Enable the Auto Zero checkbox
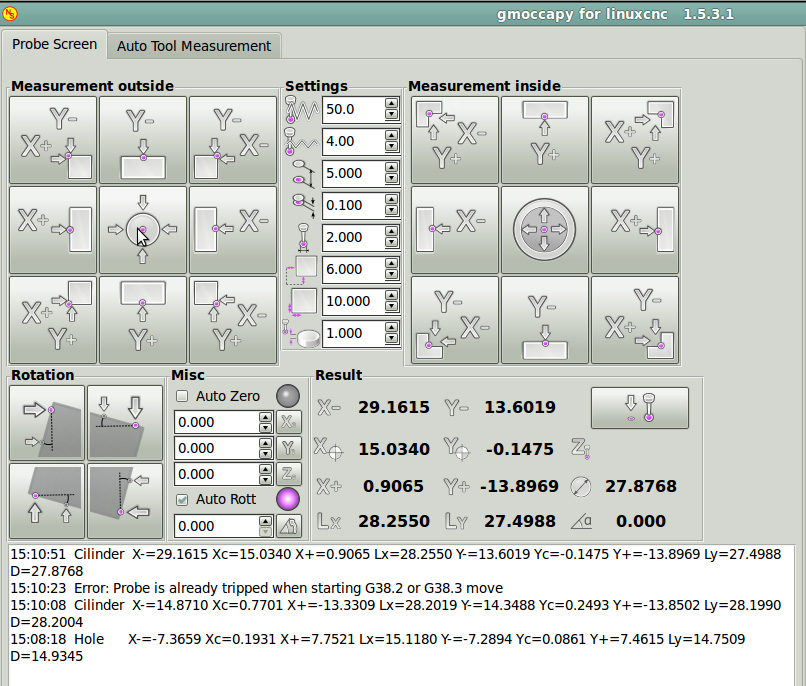This screenshot has width=806, height=686. tap(182, 396)
